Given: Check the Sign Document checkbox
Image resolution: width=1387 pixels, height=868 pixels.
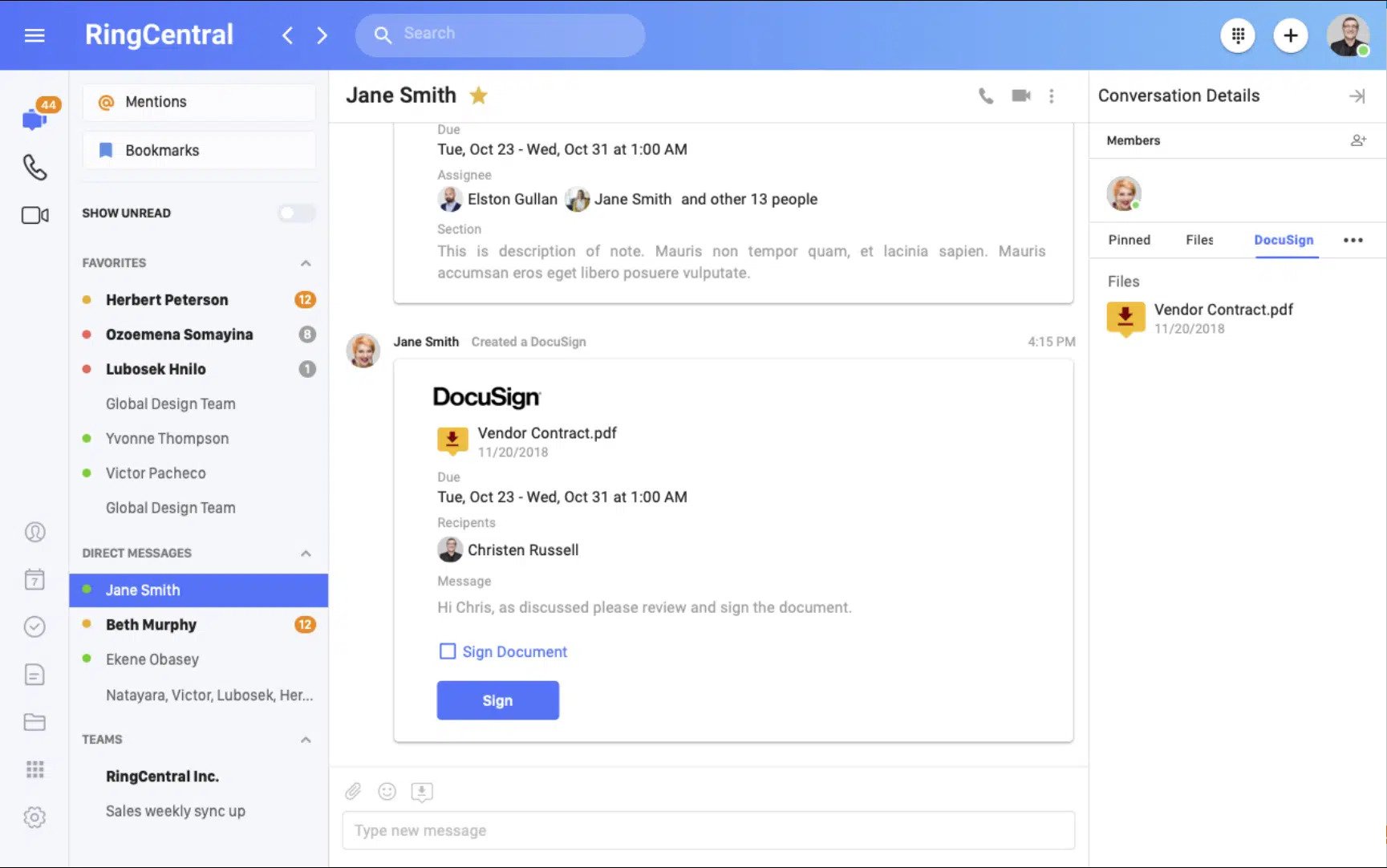Looking at the screenshot, I should coord(448,651).
